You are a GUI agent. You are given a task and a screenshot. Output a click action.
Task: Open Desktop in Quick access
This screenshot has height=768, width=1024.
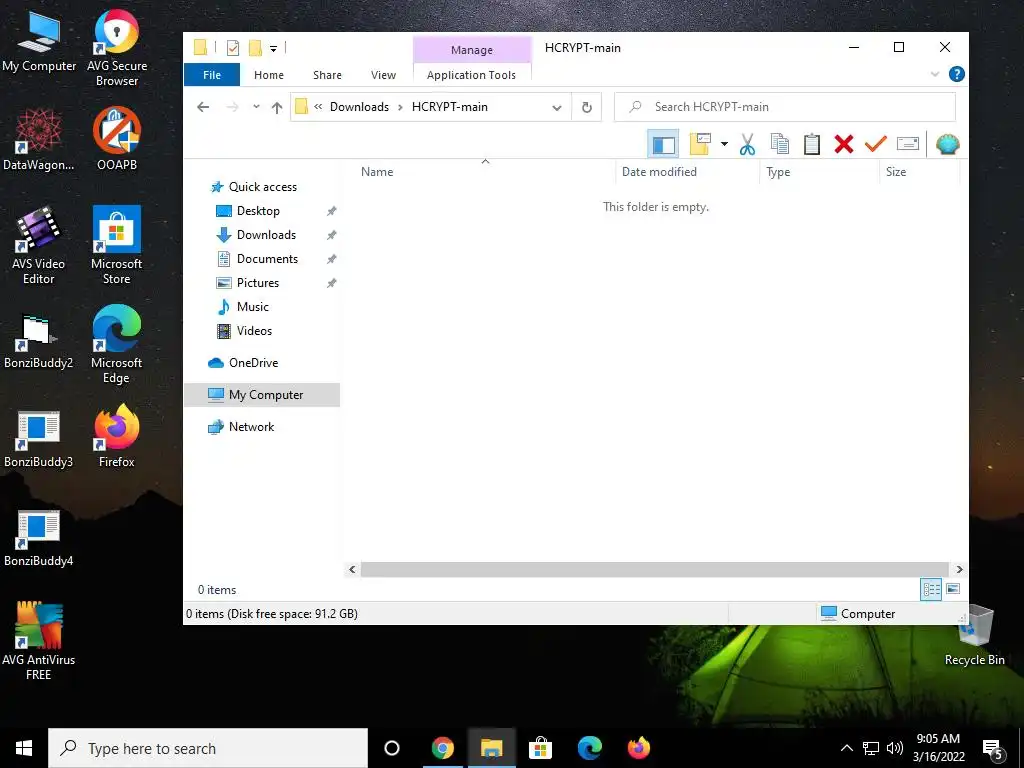pyautogui.click(x=258, y=211)
